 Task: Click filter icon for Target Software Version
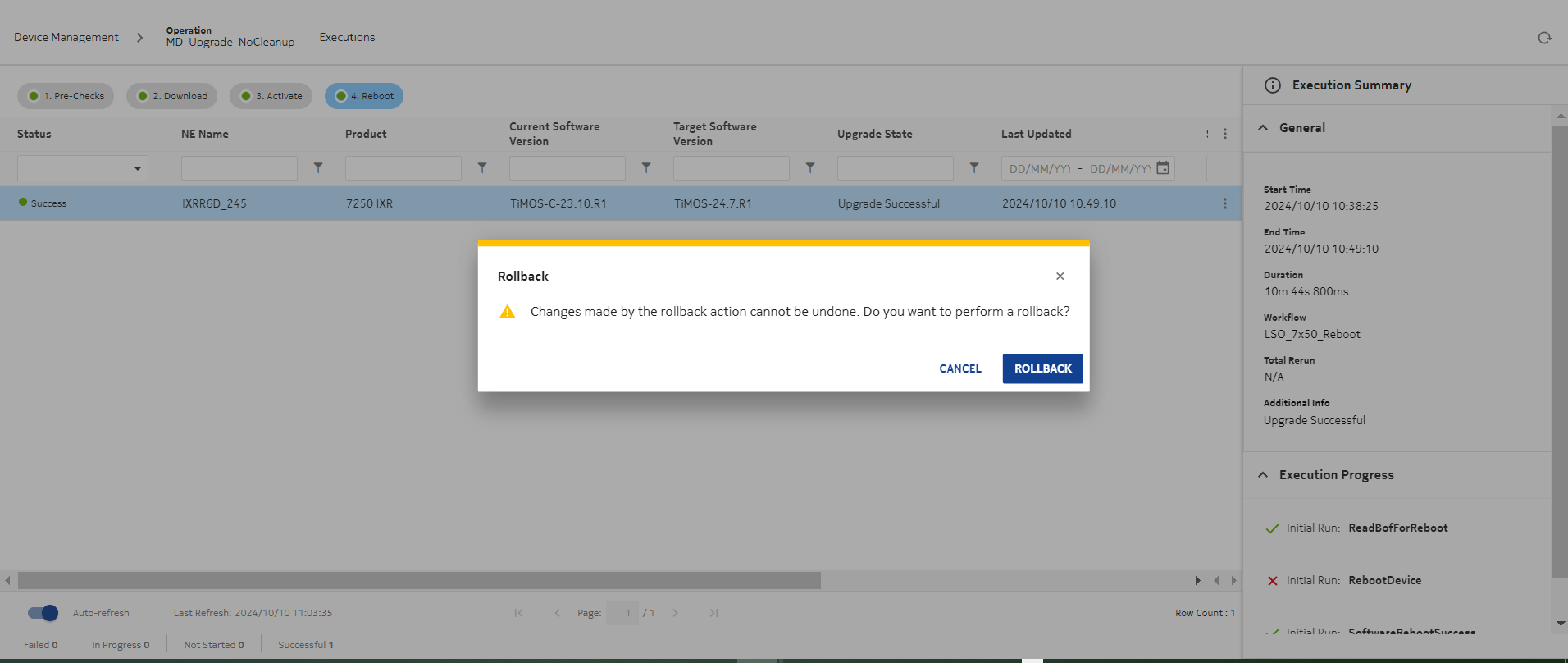[810, 168]
